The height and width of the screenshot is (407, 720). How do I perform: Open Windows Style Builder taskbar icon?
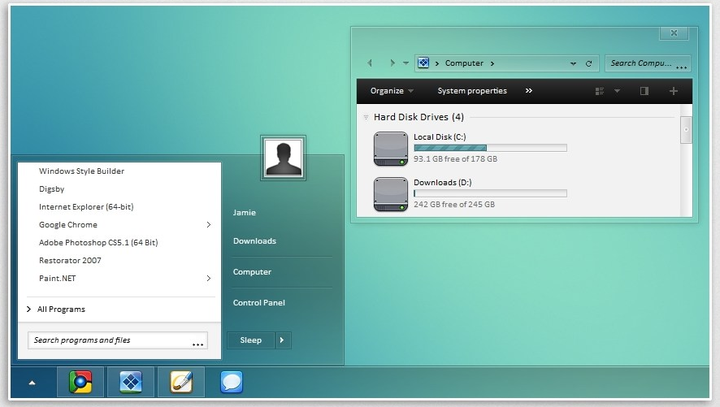[131, 382]
